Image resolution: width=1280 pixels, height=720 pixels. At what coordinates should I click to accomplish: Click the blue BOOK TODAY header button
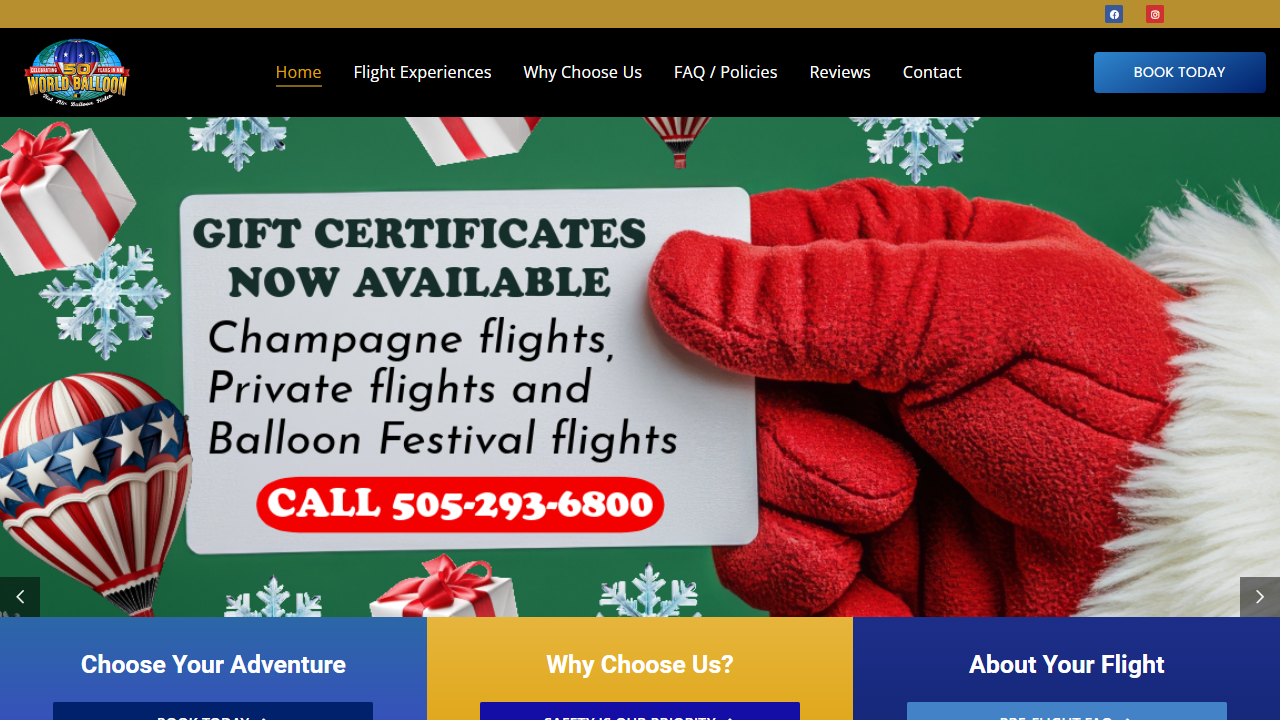pyautogui.click(x=1180, y=72)
